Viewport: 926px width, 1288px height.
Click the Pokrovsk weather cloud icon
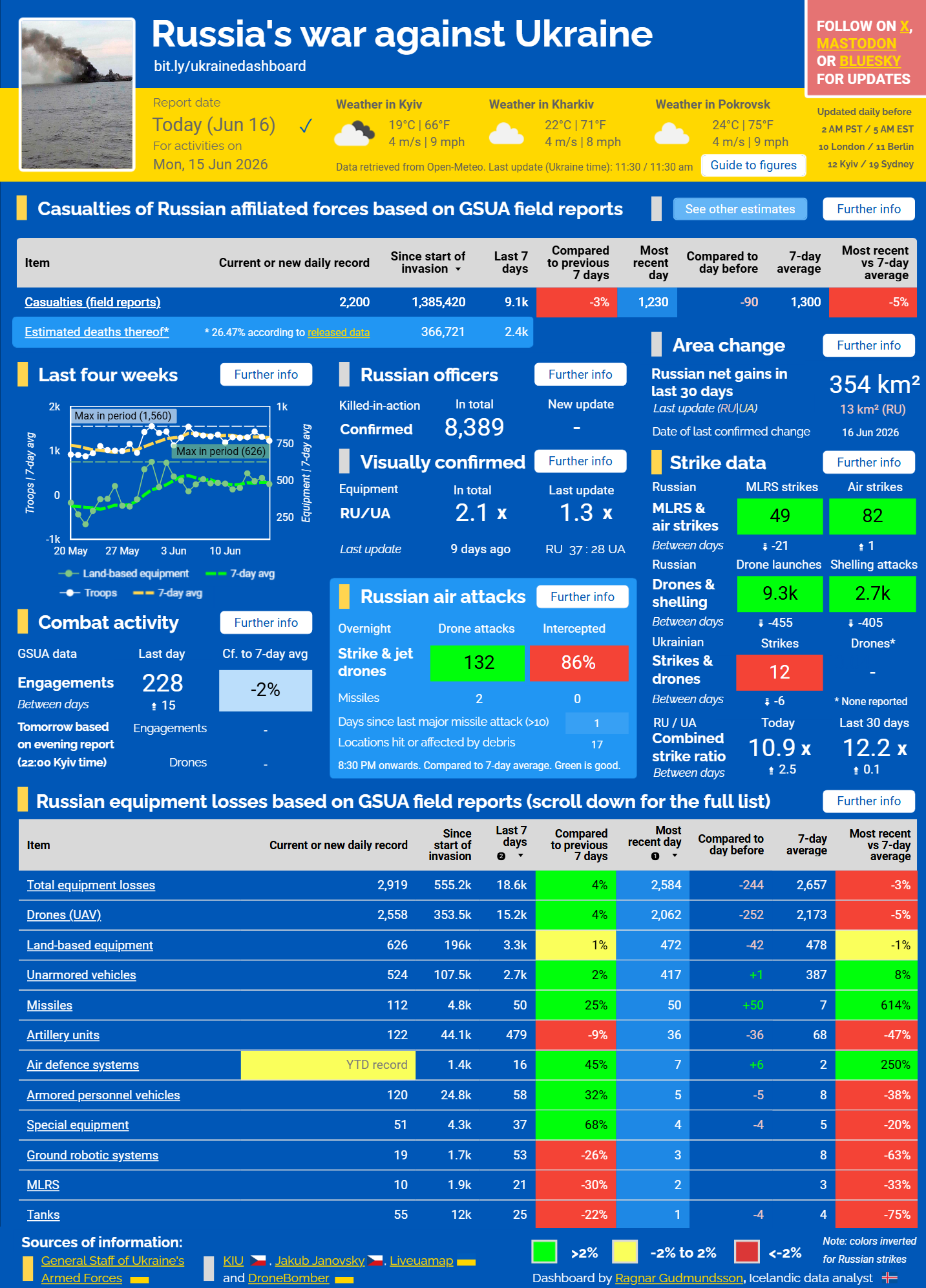(x=671, y=134)
